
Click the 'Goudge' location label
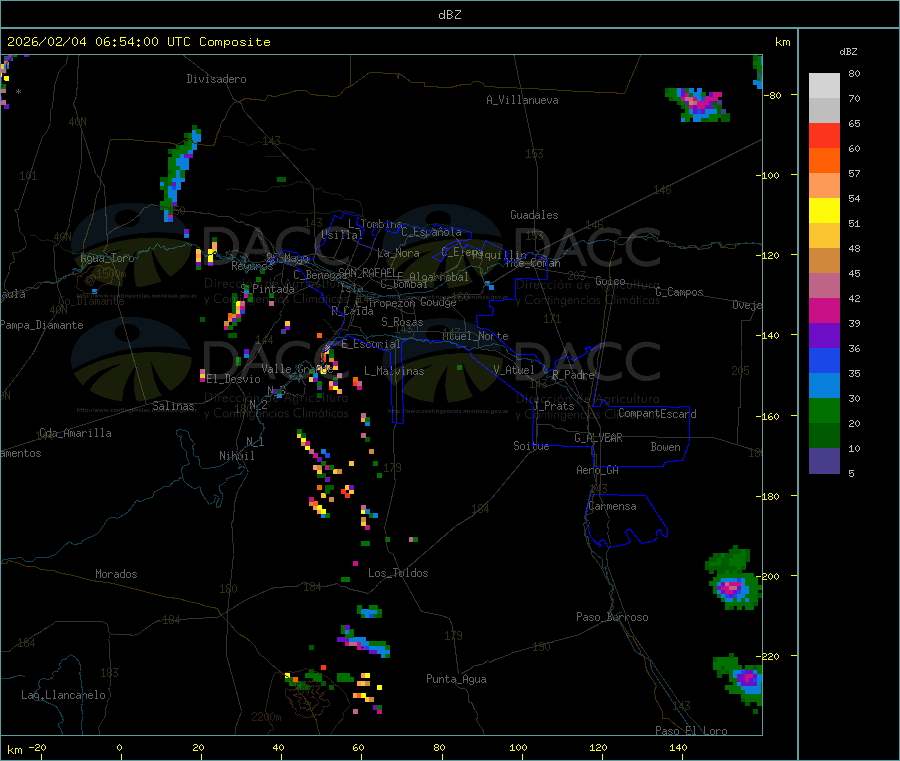(x=438, y=302)
